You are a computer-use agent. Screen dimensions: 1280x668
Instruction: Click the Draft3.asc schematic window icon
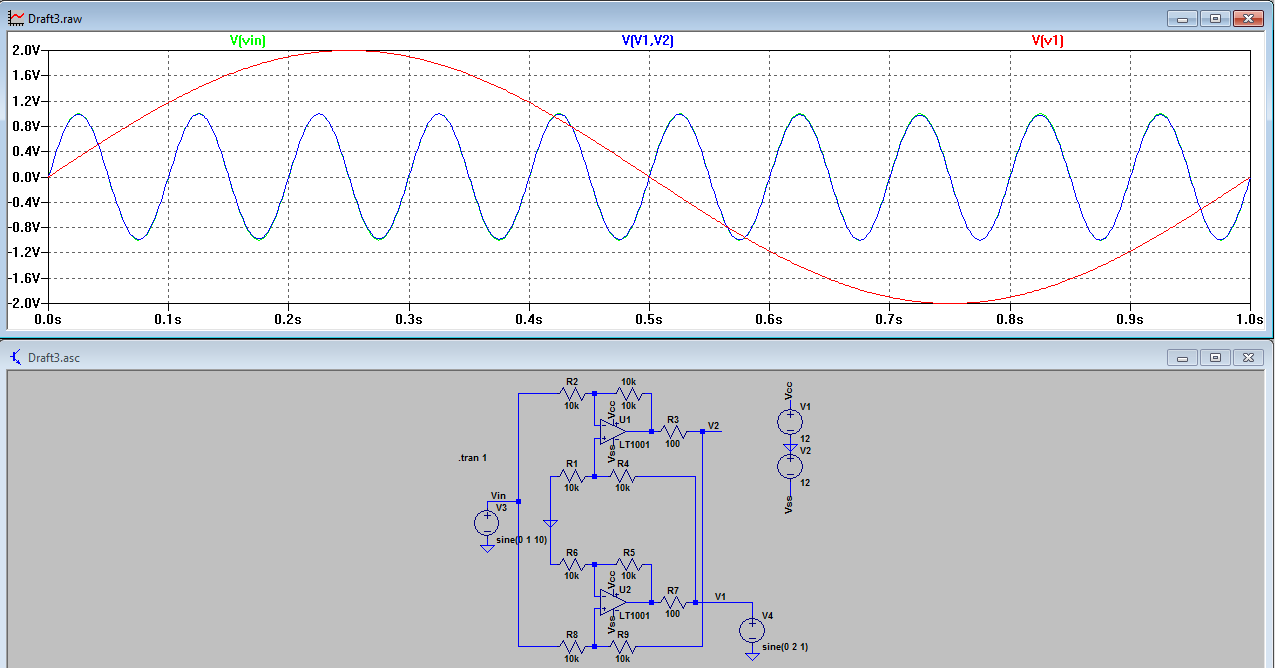16,357
